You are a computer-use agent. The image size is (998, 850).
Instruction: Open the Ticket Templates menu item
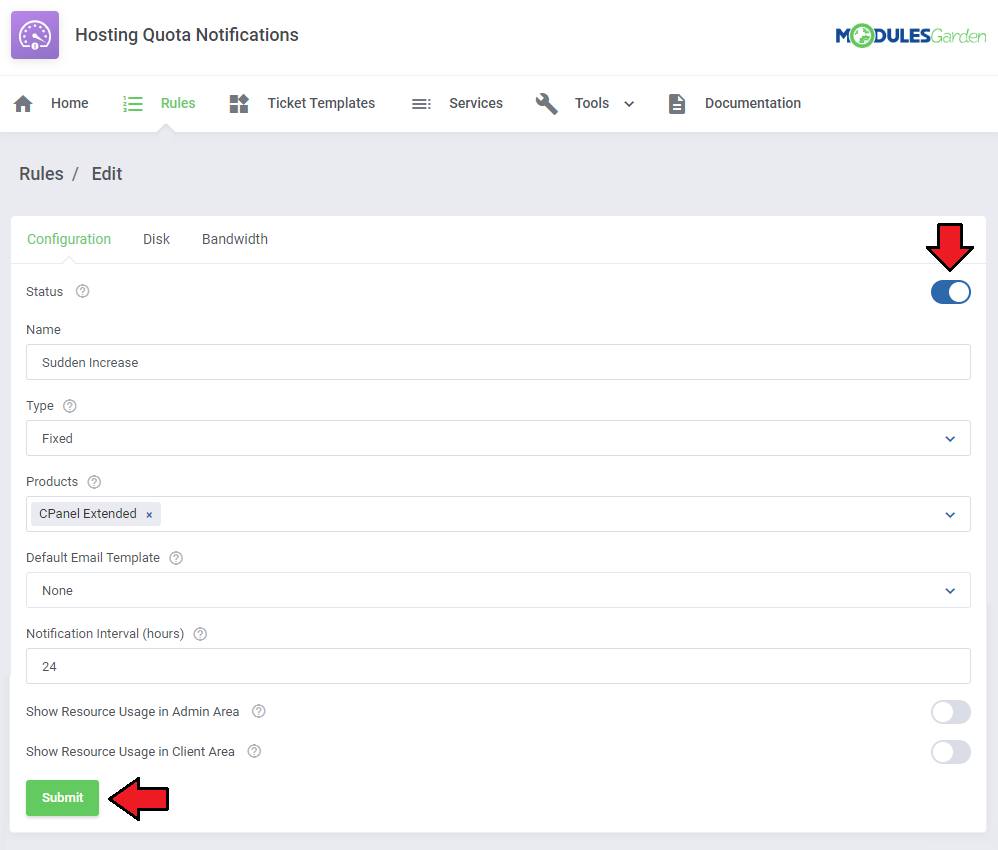click(x=321, y=103)
